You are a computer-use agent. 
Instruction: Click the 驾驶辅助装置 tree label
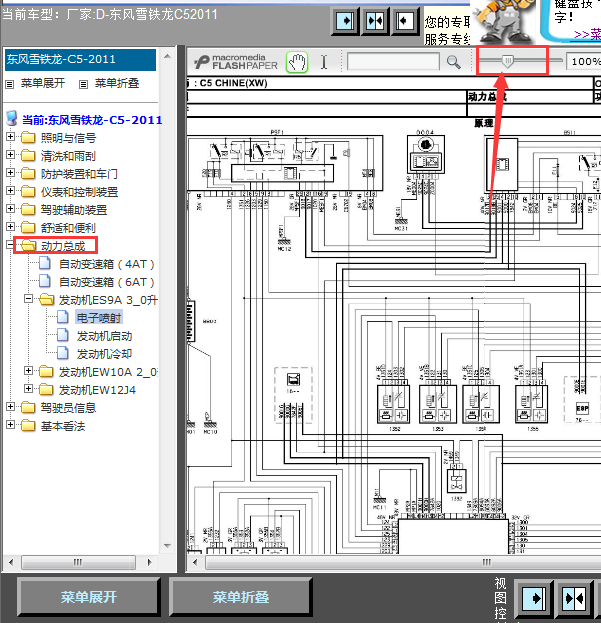point(74,210)
